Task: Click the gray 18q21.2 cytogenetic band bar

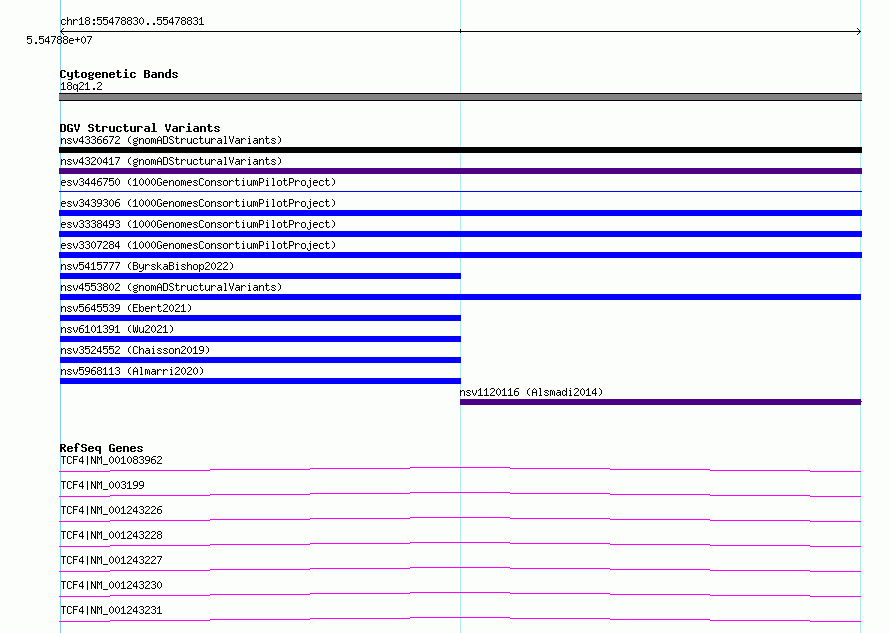Action: click(460, 97)
